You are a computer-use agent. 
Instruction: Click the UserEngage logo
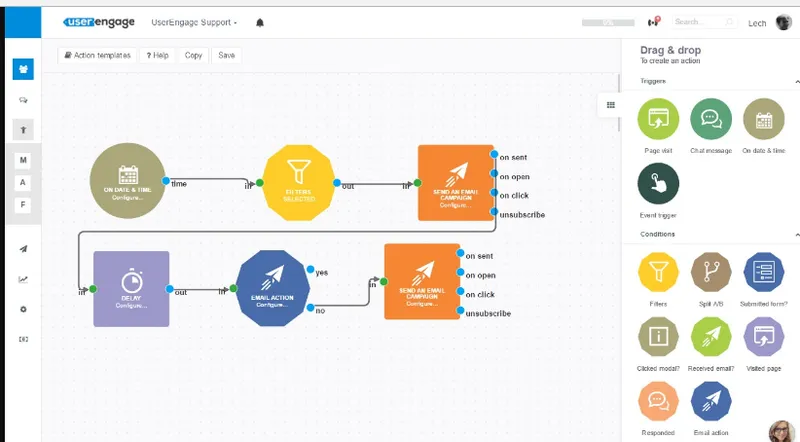tap(99, 22)
